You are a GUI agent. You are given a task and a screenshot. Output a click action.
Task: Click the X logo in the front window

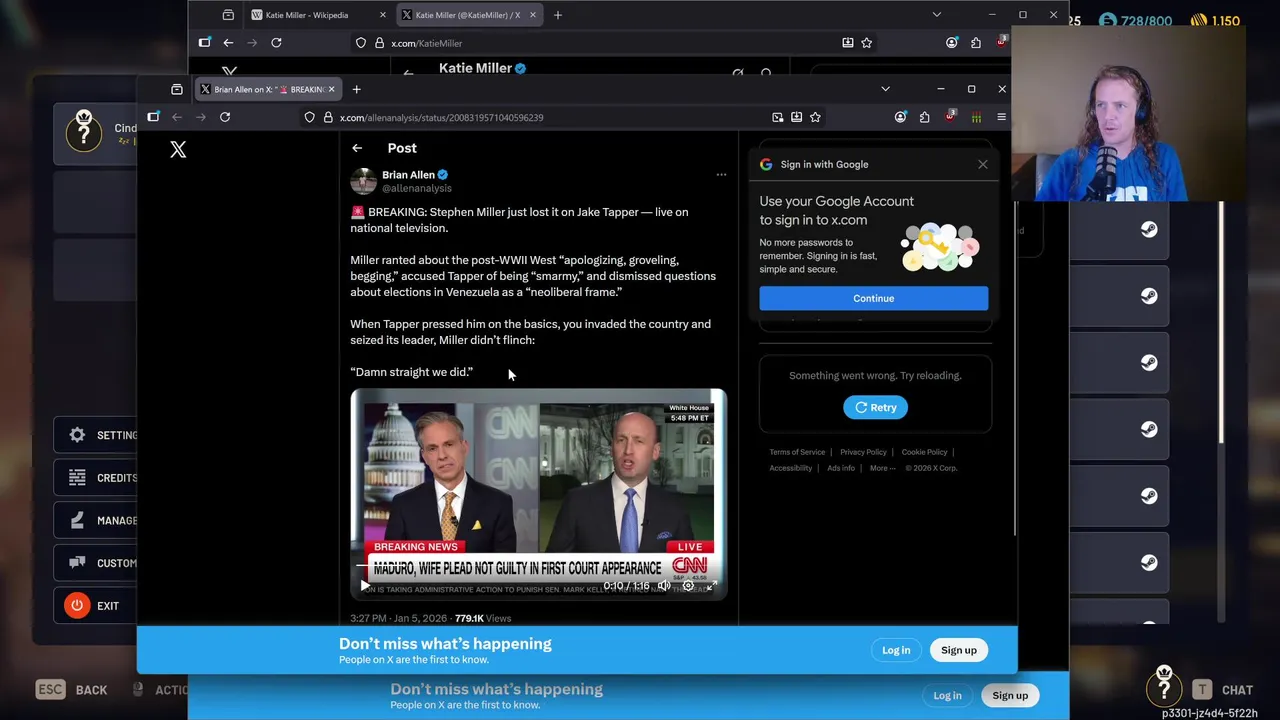pyautogui.click(x=178, y=150)
